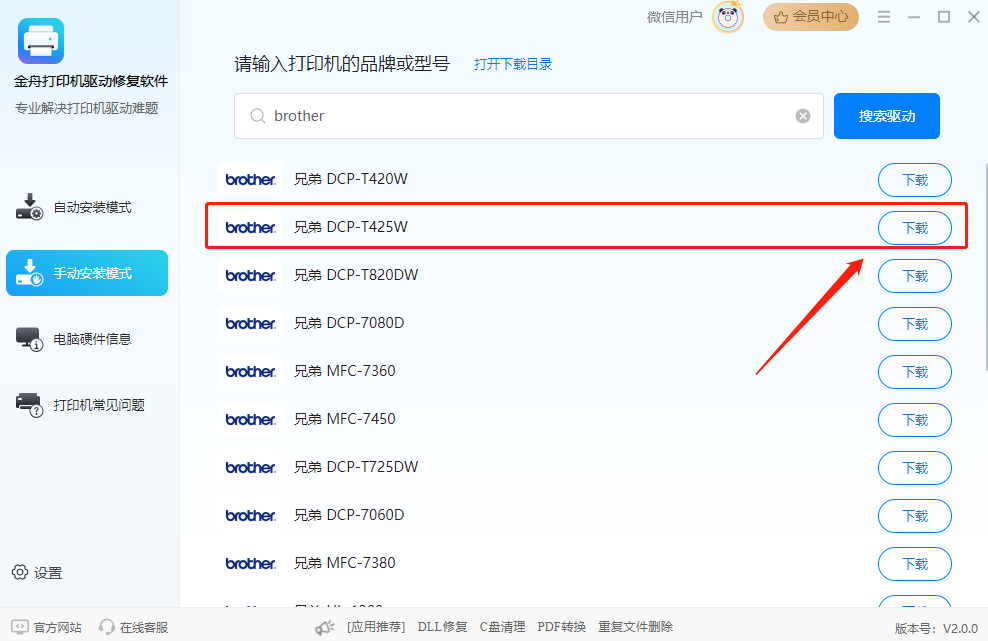Click brother logo beside DCP-T820DW
The image size is (988, 641).
pos(250,275)
